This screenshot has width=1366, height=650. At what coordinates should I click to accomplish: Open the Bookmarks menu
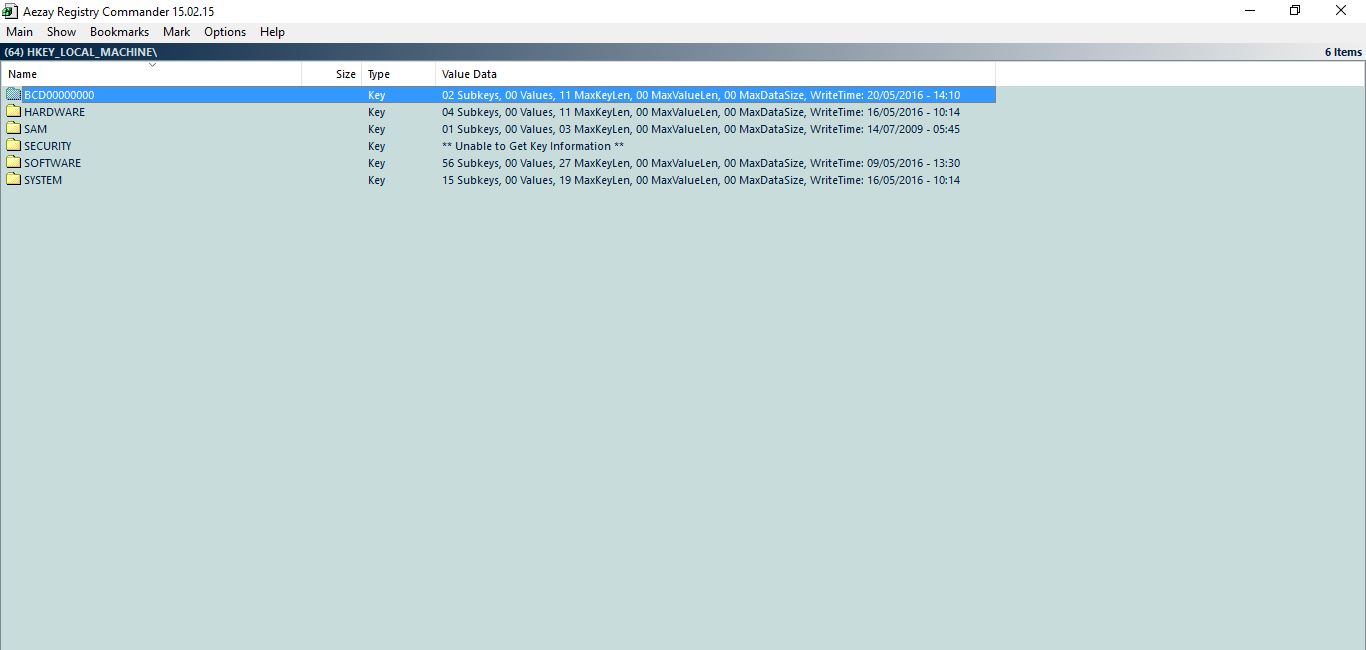(119, 31)
